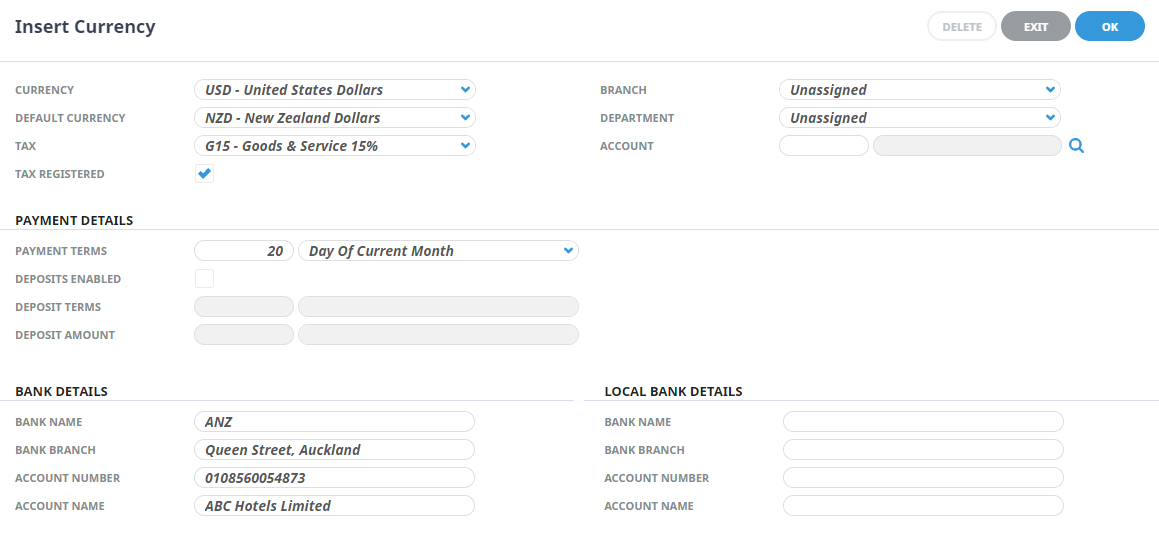Expand the Branch dropdown
Screen dimensions: 1159x536
[x=919, y=90]
